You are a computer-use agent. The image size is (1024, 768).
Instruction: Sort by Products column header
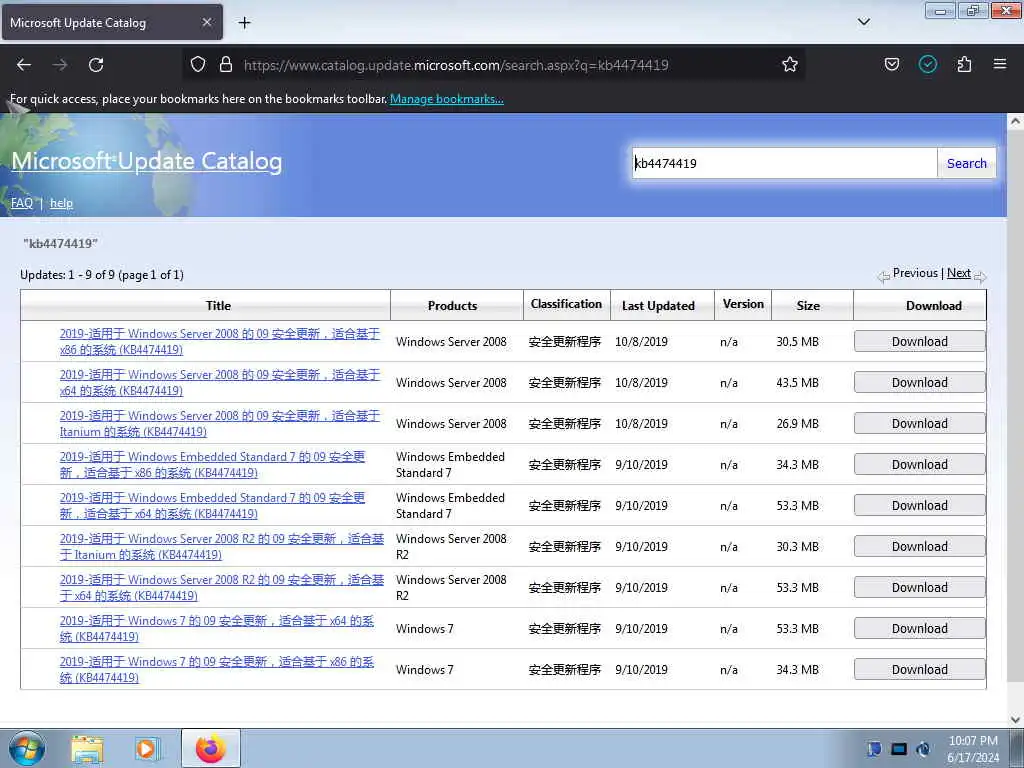tap(452, 306)
